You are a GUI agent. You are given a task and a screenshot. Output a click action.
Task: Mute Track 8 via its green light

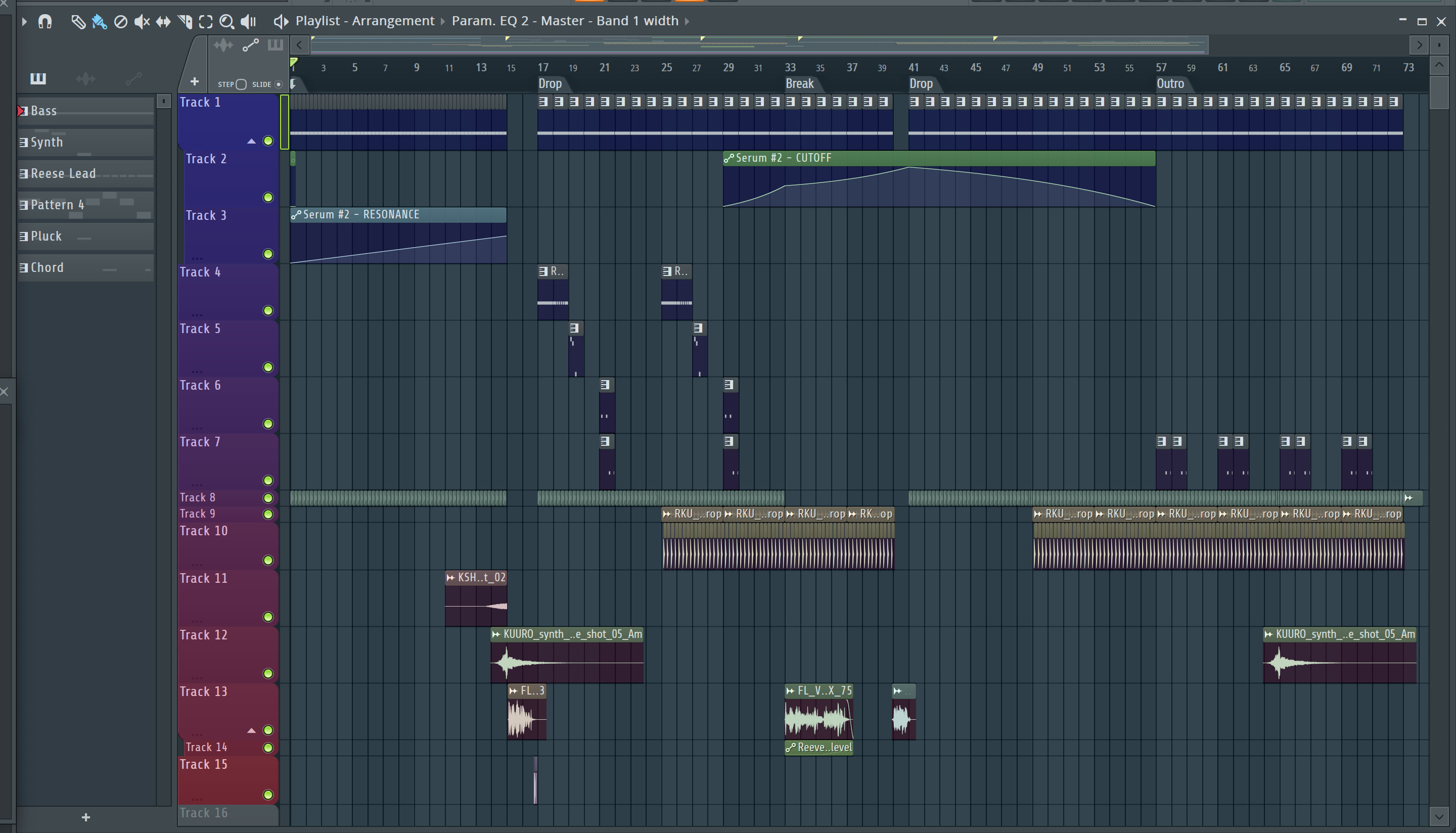268,498
